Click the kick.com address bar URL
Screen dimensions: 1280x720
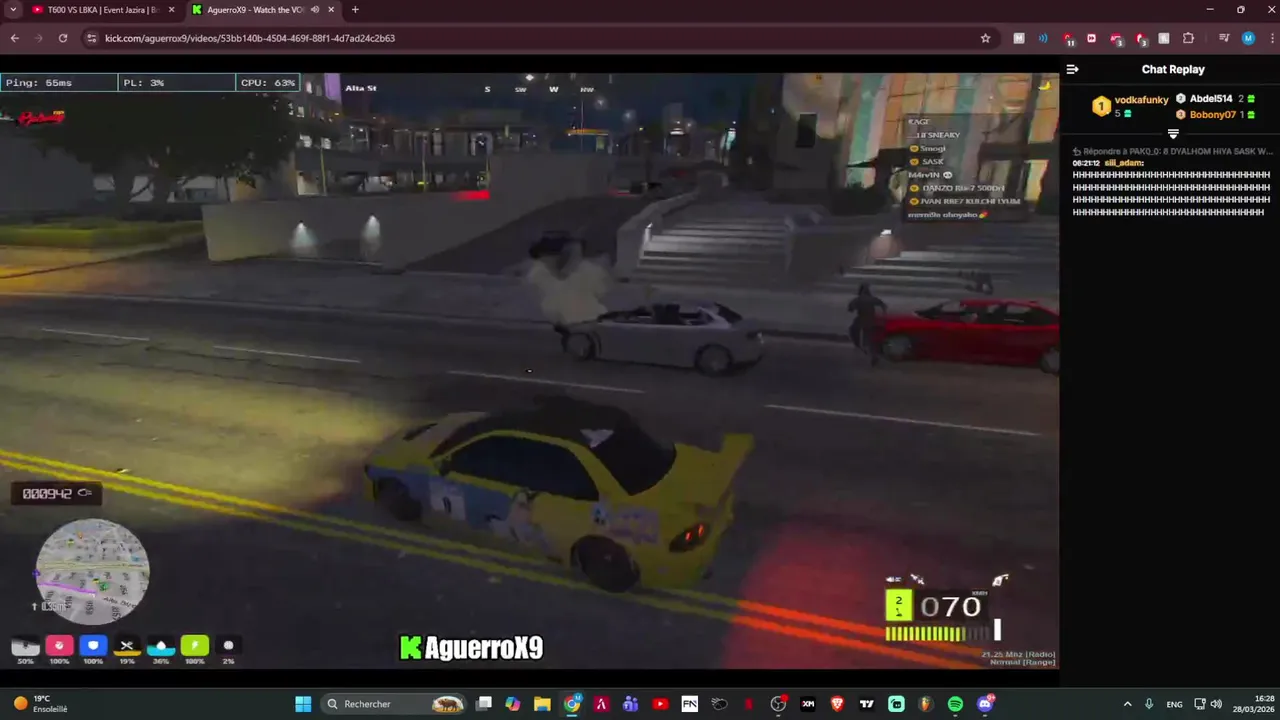point(250,38)
